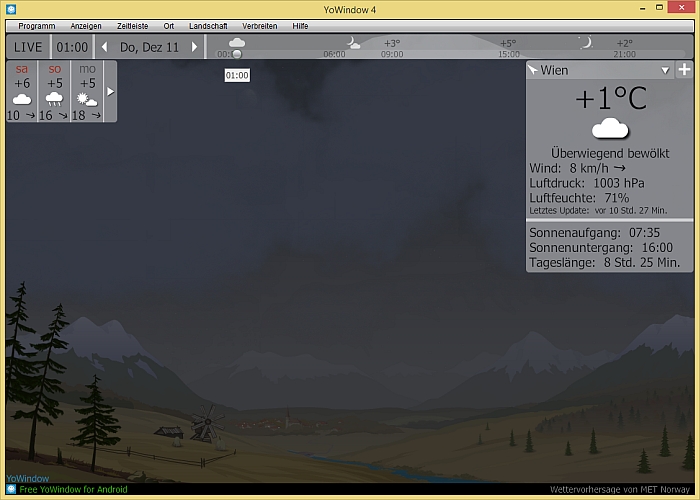
Task: Click the +3° timeline temperature
Action: pos(392,43)
